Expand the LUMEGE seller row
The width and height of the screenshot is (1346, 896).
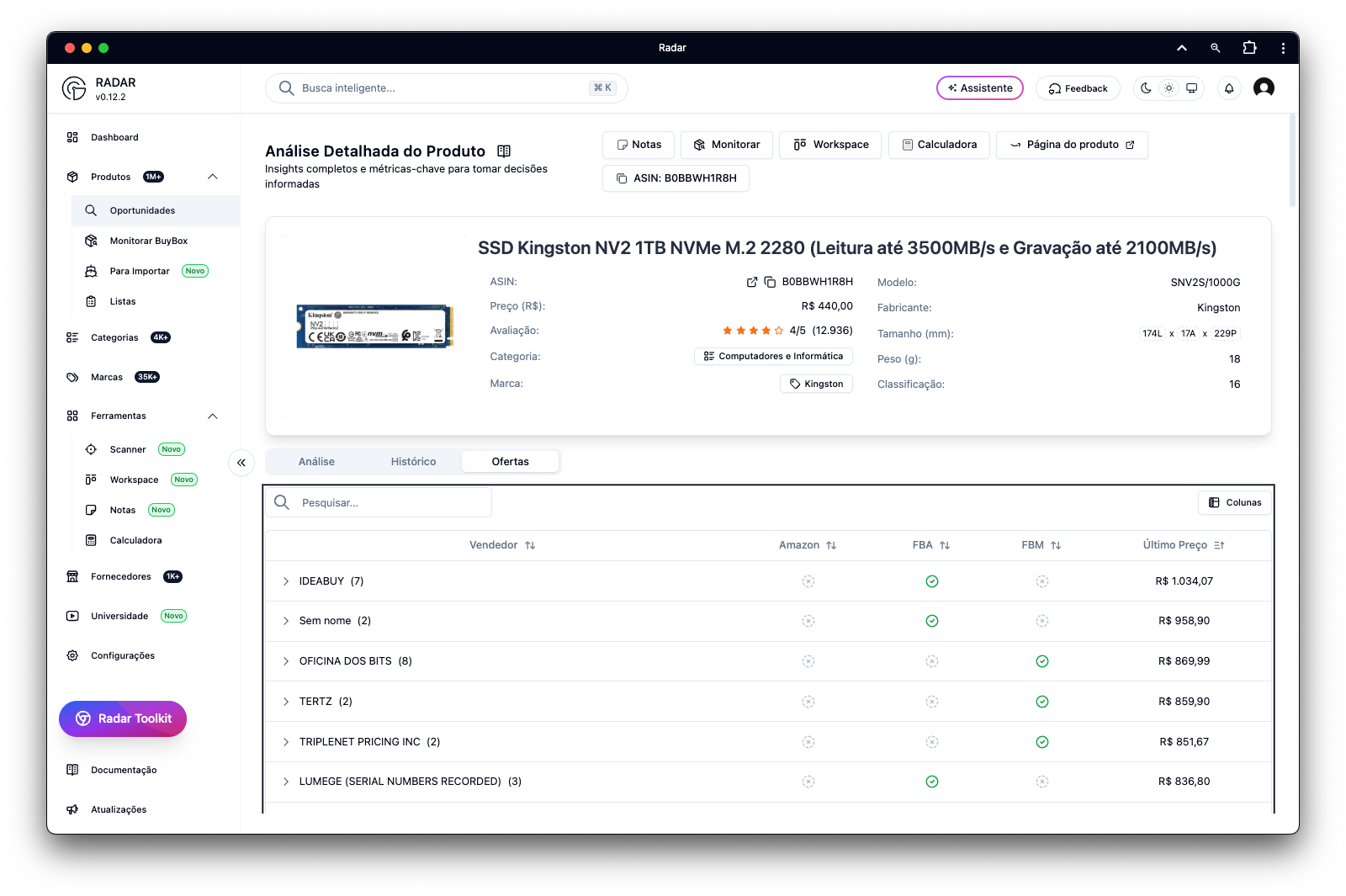pyautogui.click(x=286, y=782)
